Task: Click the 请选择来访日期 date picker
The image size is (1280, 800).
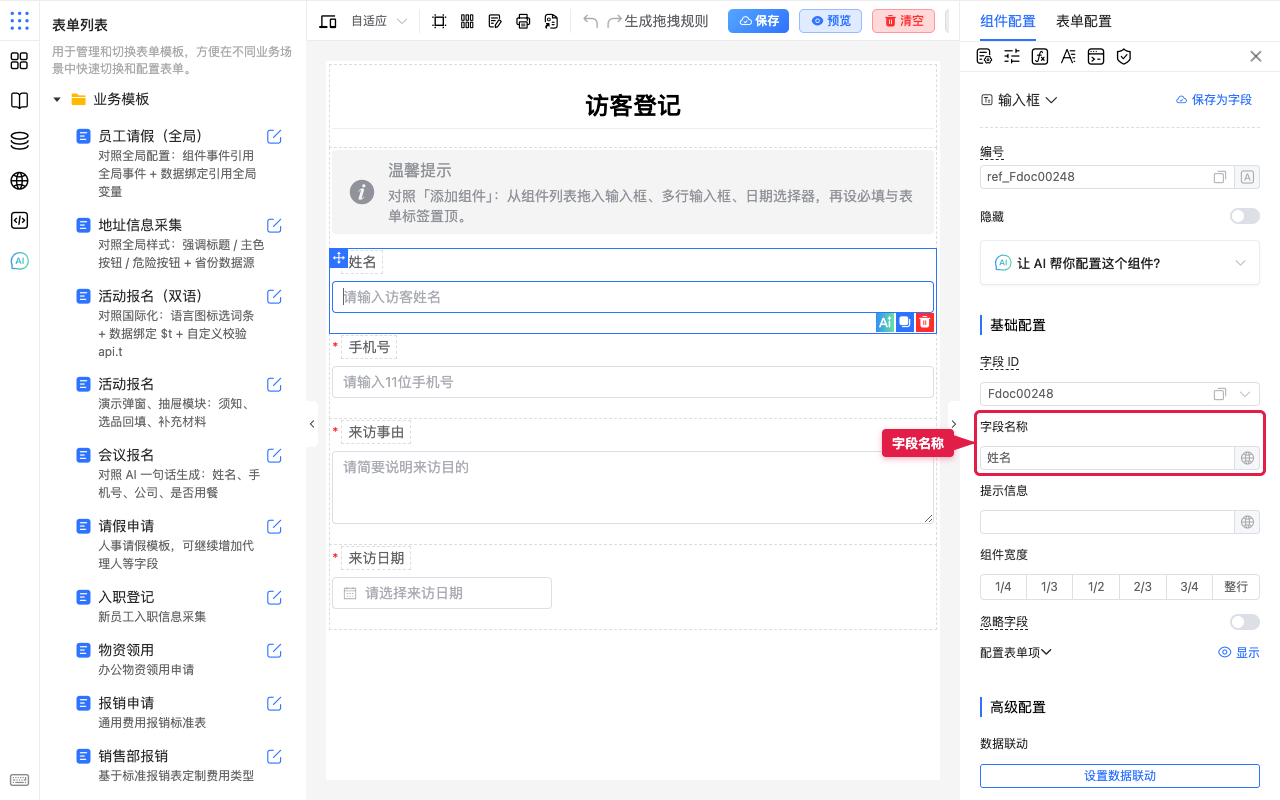Action: (442, 593)
